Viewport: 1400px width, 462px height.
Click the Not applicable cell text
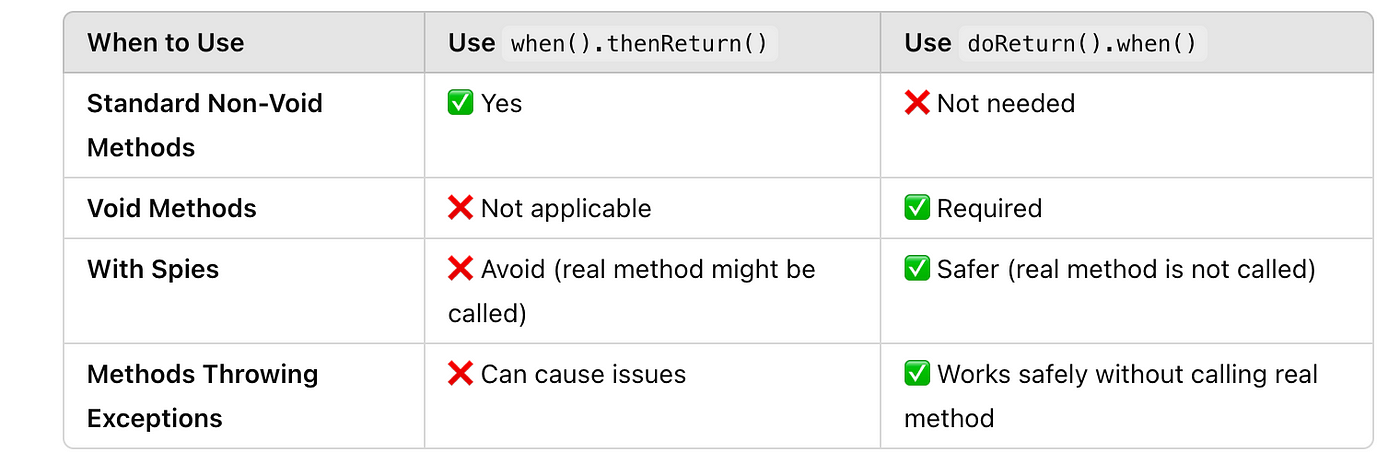(x=566, y=208)
